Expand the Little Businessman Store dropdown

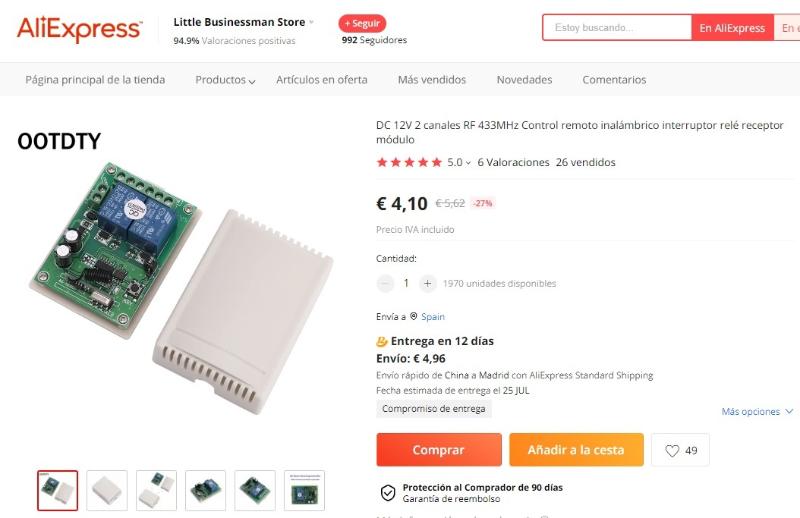311,22
